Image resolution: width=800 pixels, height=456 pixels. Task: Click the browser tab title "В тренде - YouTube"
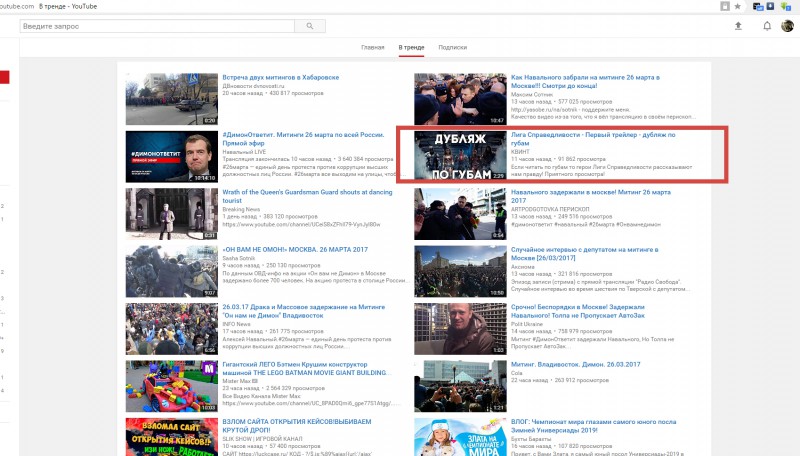[68, 7]
